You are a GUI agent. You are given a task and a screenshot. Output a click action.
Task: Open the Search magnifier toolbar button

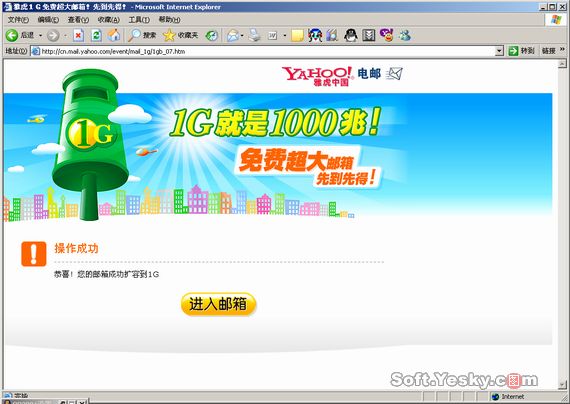(142, 35)
